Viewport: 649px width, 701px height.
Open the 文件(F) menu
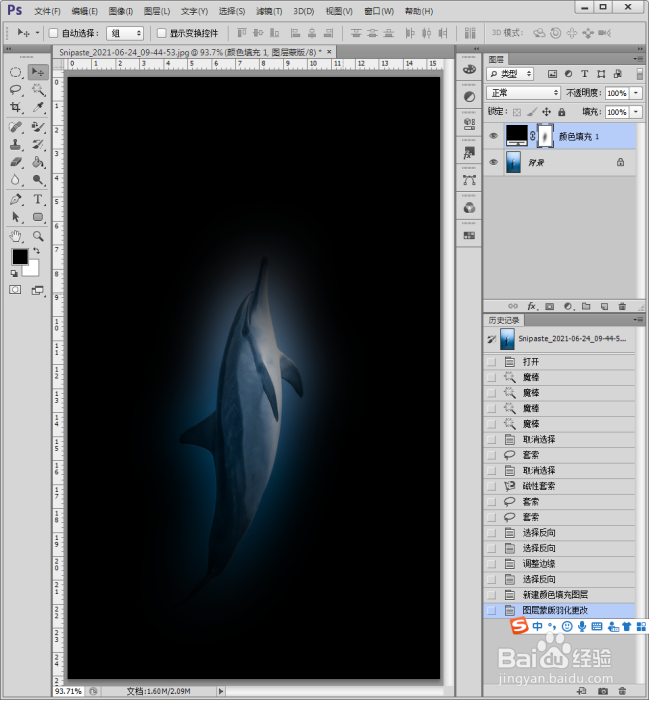pyautogui.click(x=47, y=11)
